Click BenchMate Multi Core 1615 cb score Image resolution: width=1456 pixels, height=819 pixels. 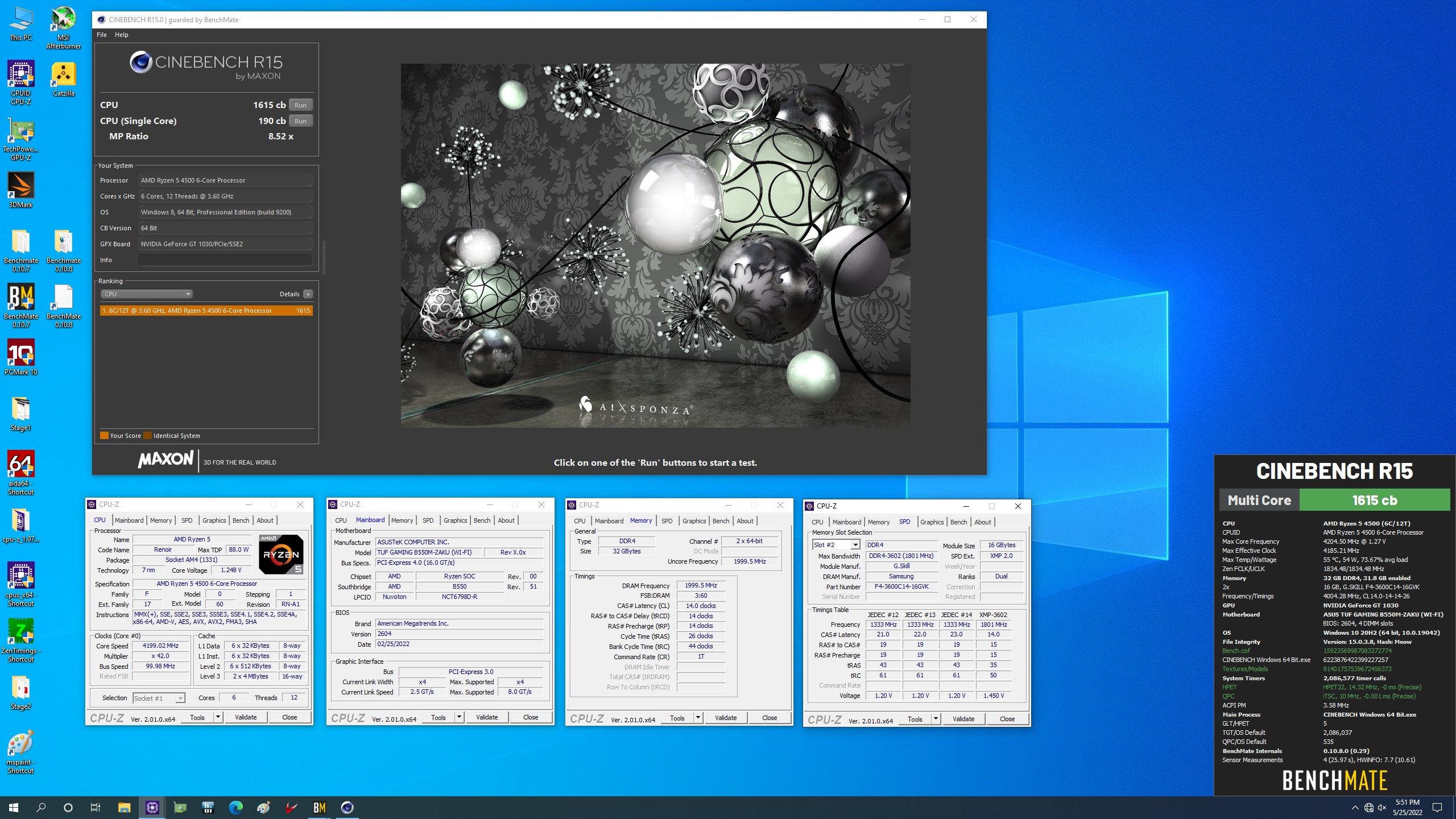pyautogui.click(x=1335, y=500)
